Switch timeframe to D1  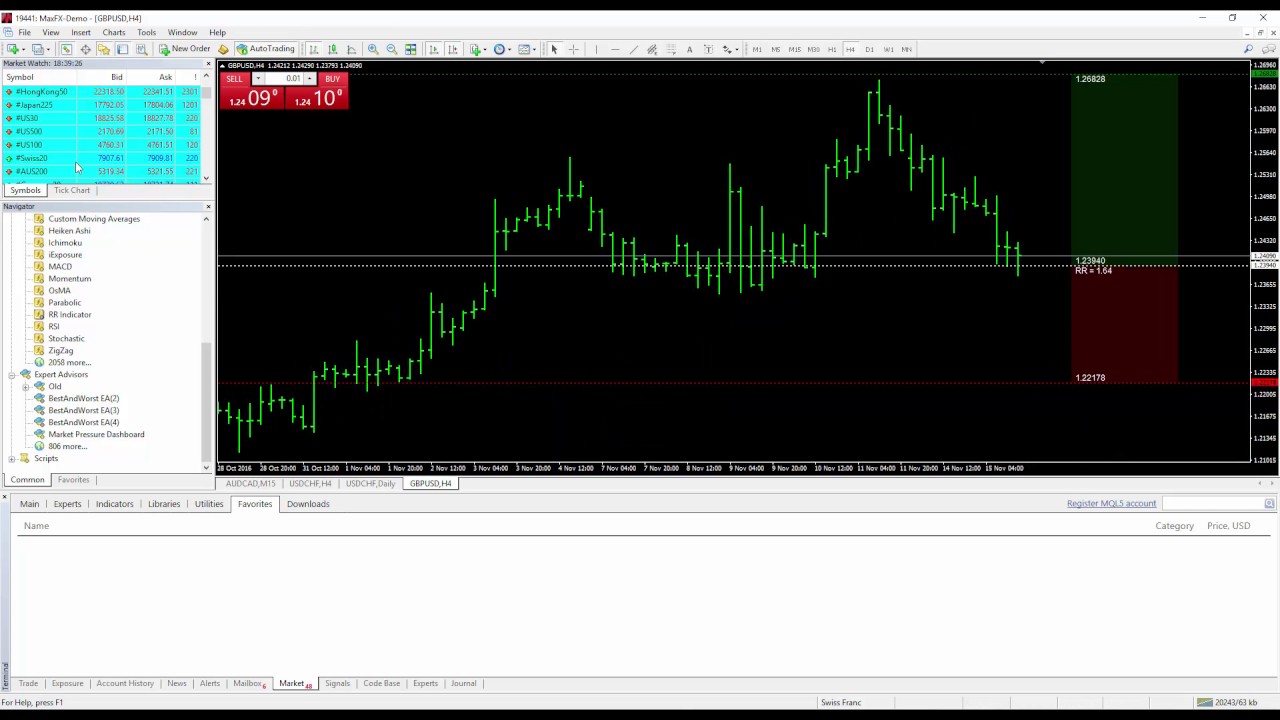click(869, 49)
